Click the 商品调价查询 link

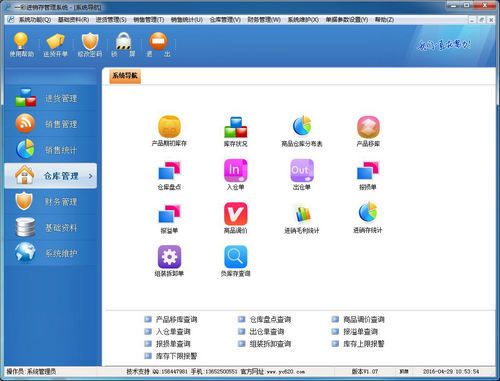click(364, 319)
